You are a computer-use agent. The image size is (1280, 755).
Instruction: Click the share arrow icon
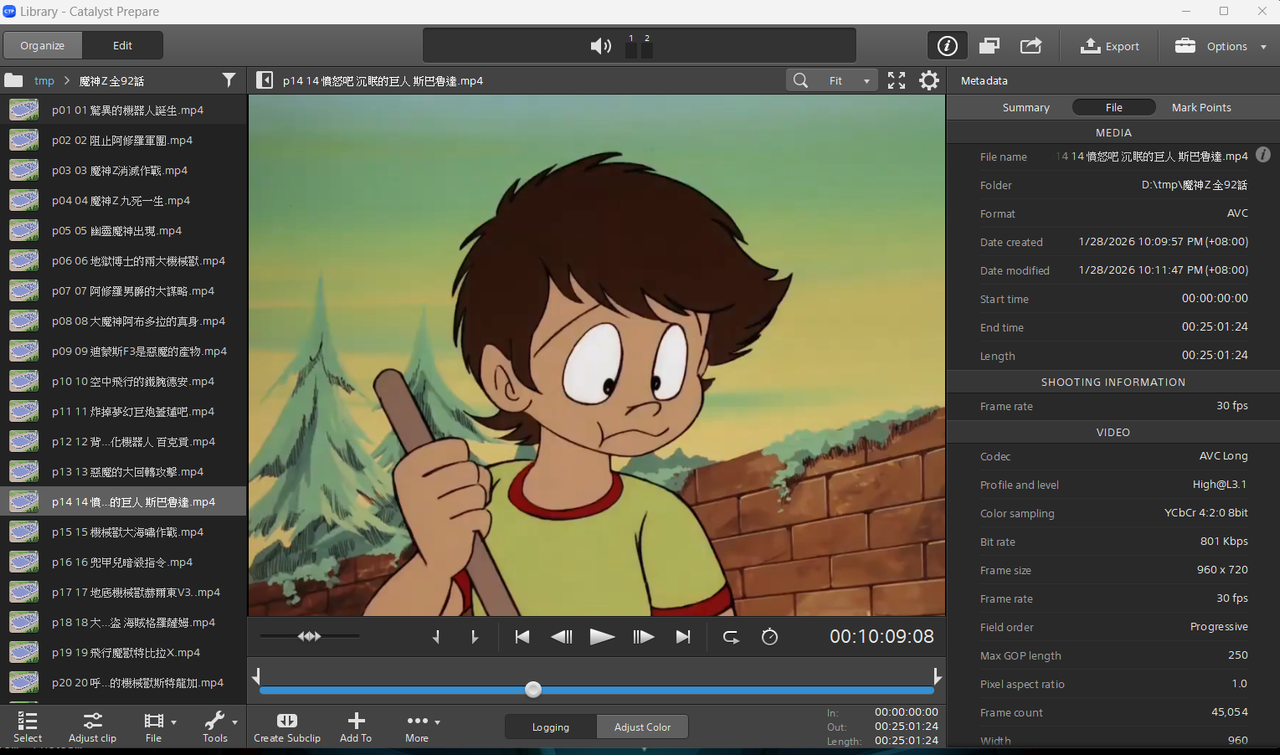[1031, 46]
